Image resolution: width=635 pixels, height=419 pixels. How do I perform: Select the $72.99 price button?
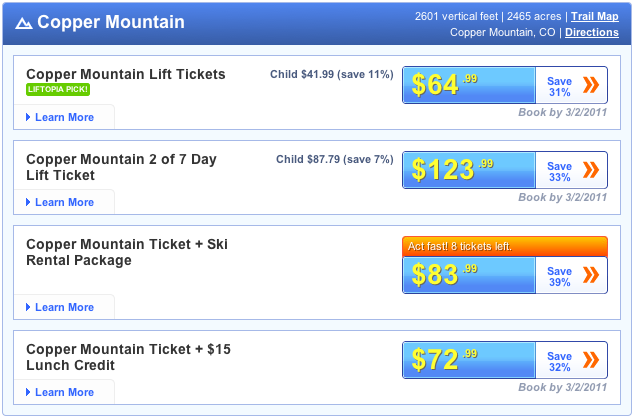click(x=469, y=360)
